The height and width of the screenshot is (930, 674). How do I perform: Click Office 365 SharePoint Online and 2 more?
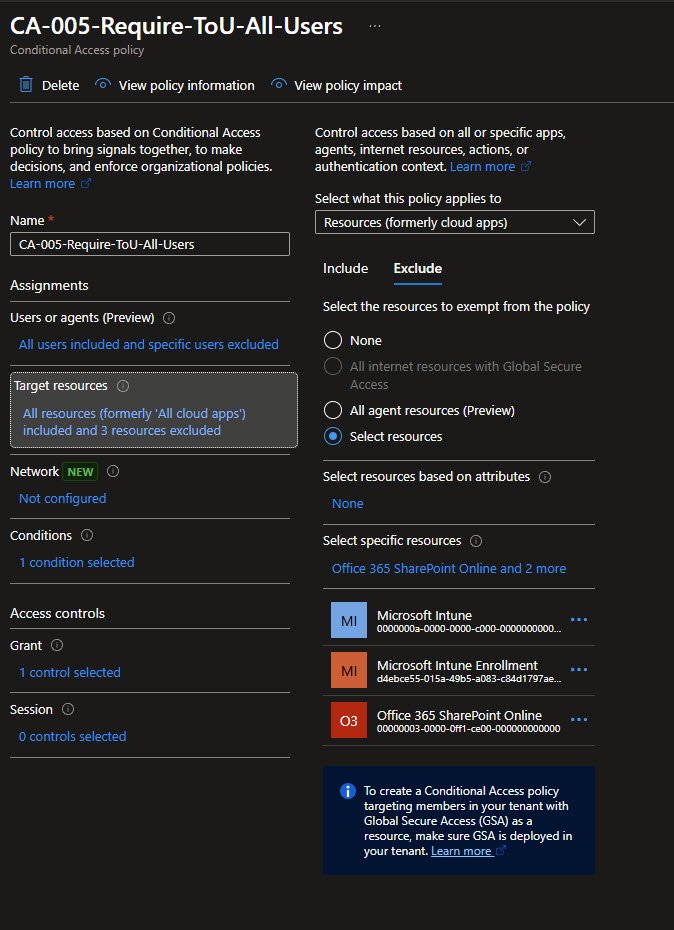coord(448,568)
